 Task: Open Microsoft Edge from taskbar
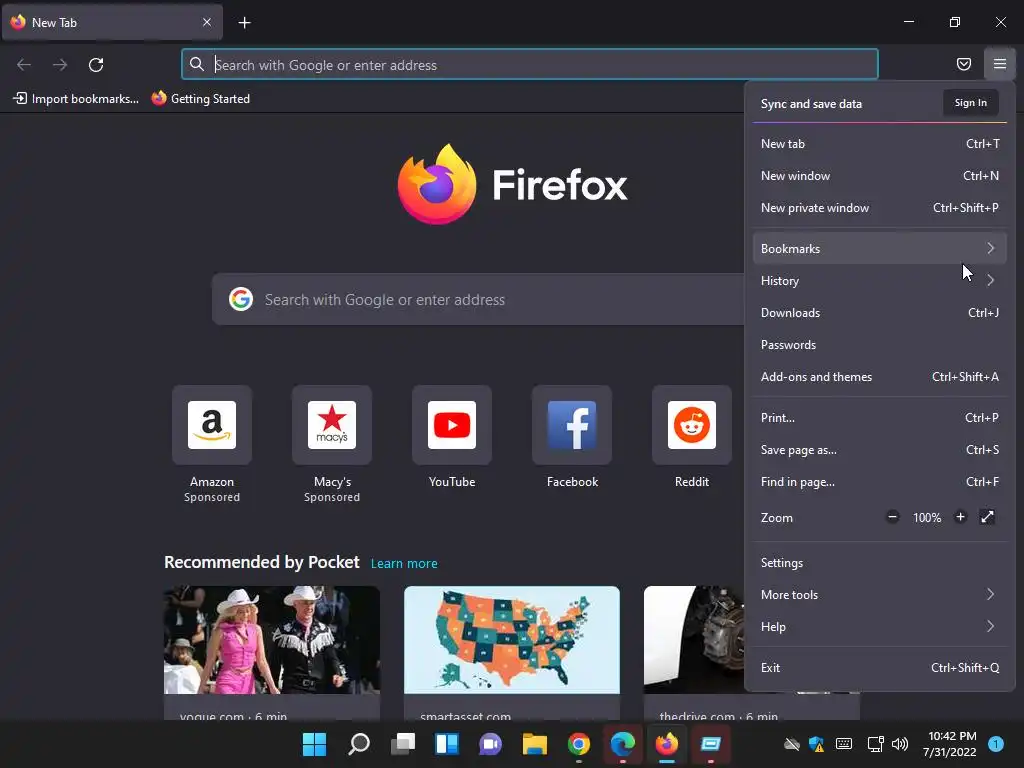(x=622, y=744)
